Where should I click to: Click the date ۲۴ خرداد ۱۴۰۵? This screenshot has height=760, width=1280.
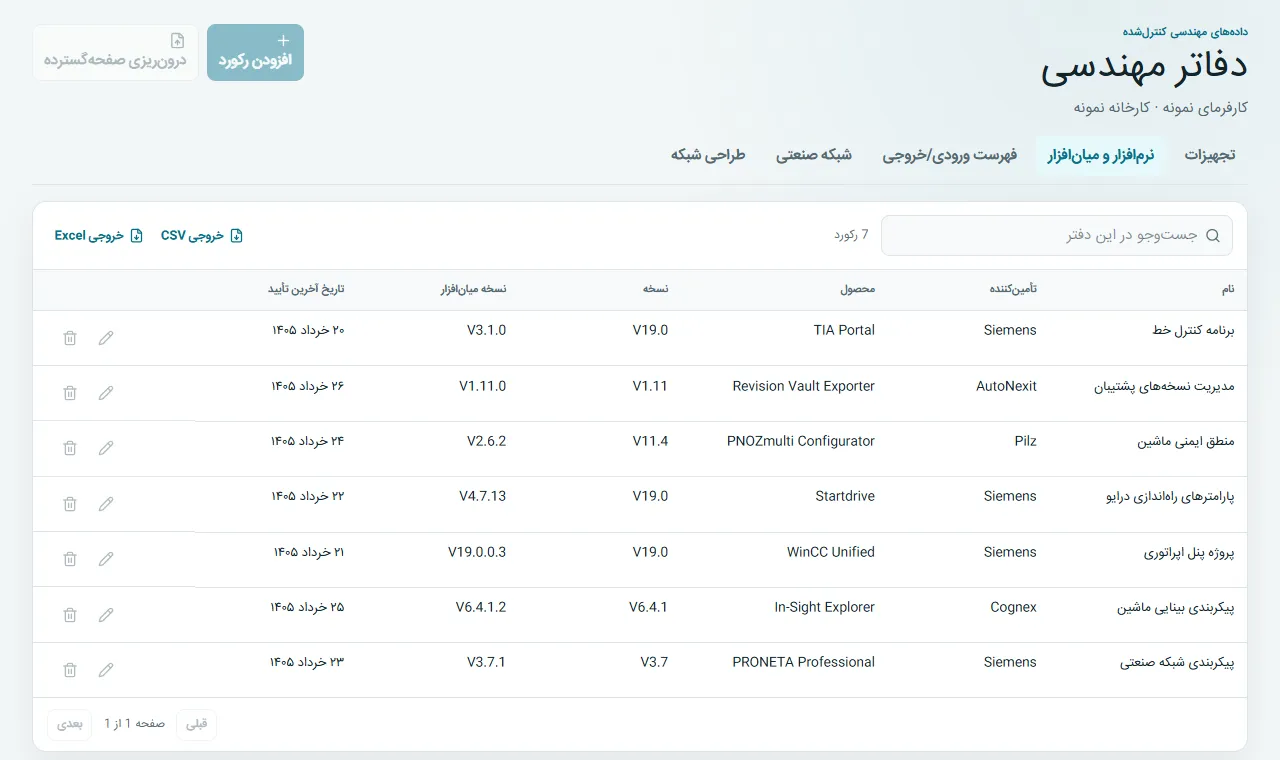[x=307, y=441]
